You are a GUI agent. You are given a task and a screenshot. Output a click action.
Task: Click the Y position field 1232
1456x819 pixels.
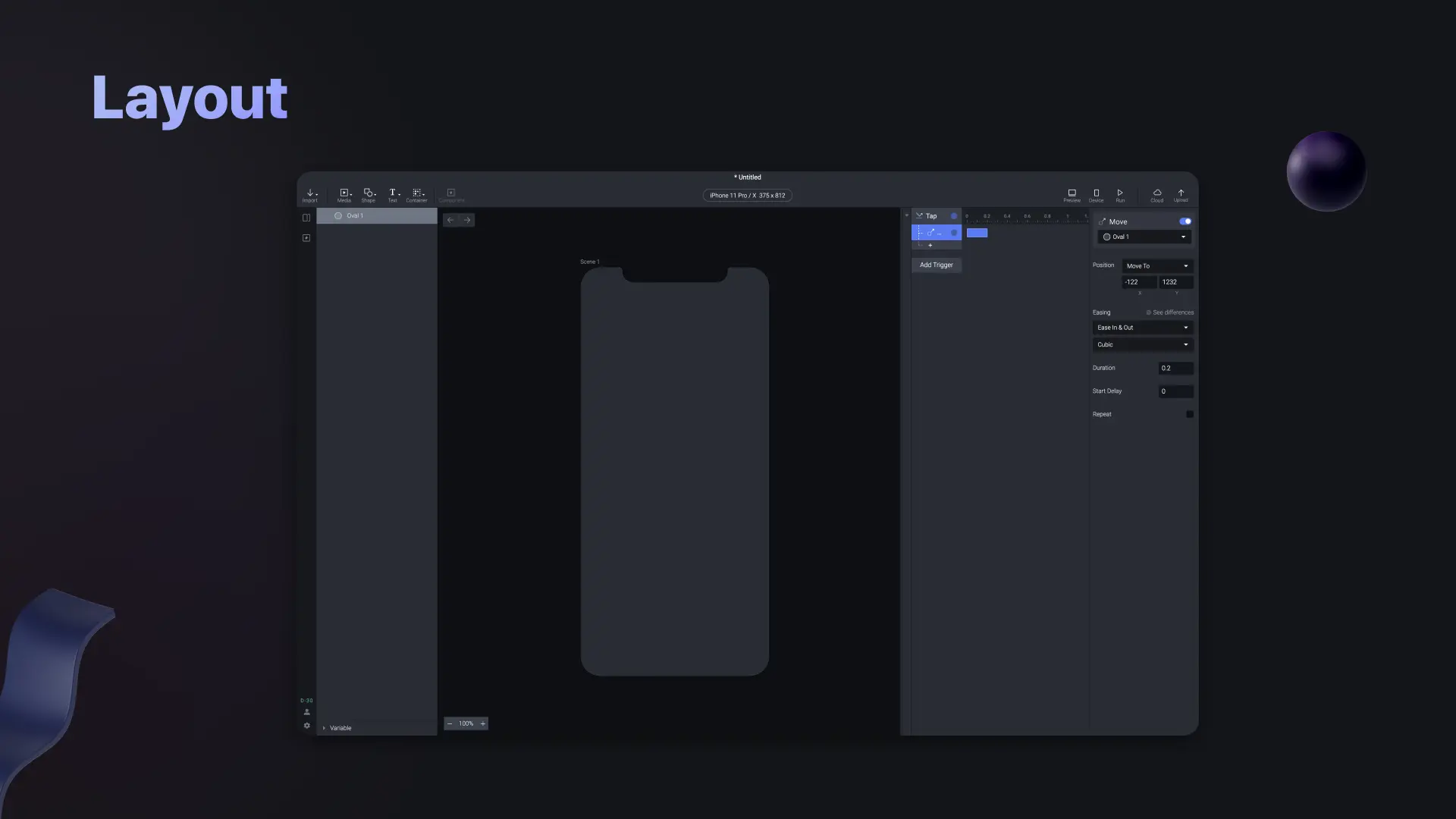(1176, 282)
